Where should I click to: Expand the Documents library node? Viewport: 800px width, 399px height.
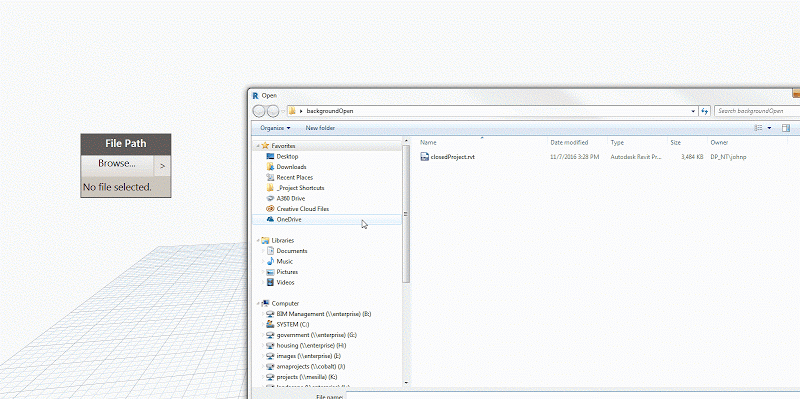(263, 251)
